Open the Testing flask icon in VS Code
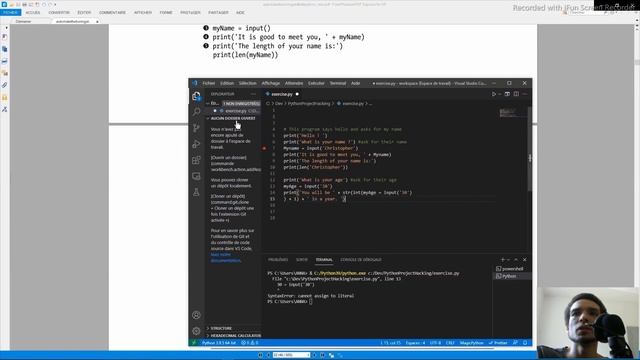640x360 pixels. tap(196, 192)
